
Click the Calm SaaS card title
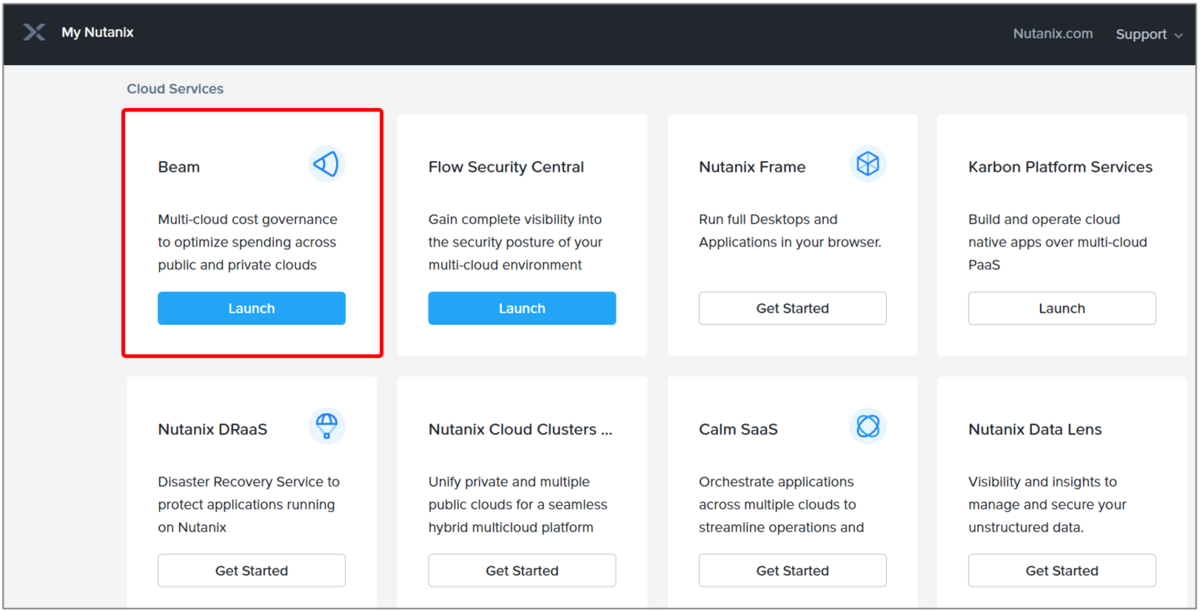click(x=738, y=429)
